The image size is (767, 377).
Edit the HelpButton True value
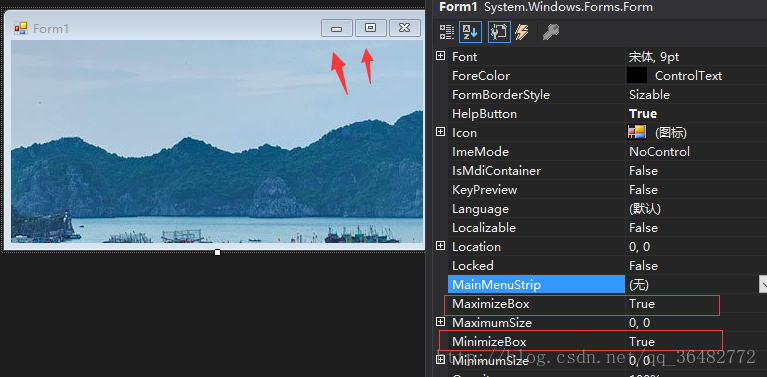pyautogui.click(x=643, y=113)
